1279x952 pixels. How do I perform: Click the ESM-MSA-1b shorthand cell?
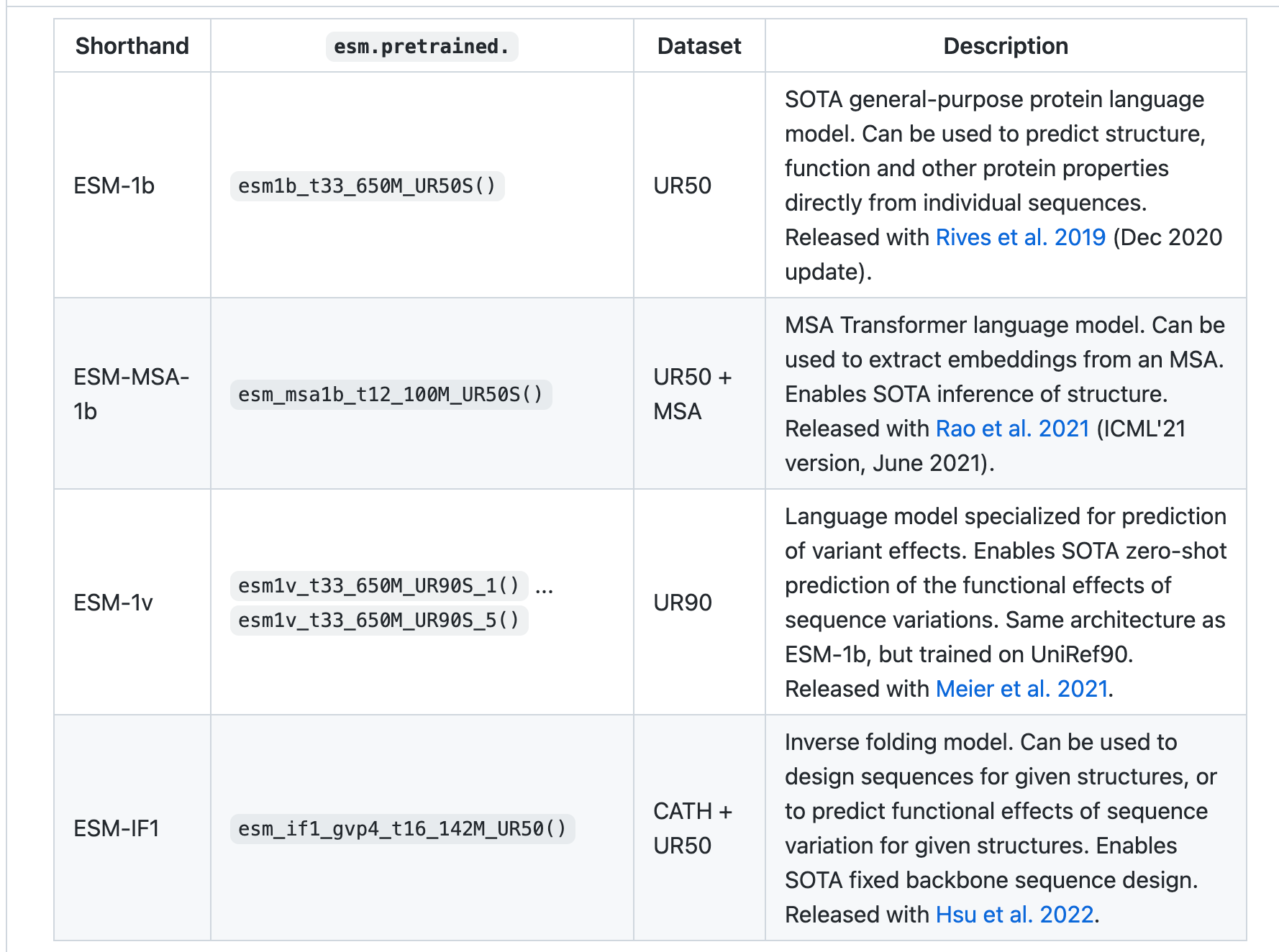(x=131, y=394)
